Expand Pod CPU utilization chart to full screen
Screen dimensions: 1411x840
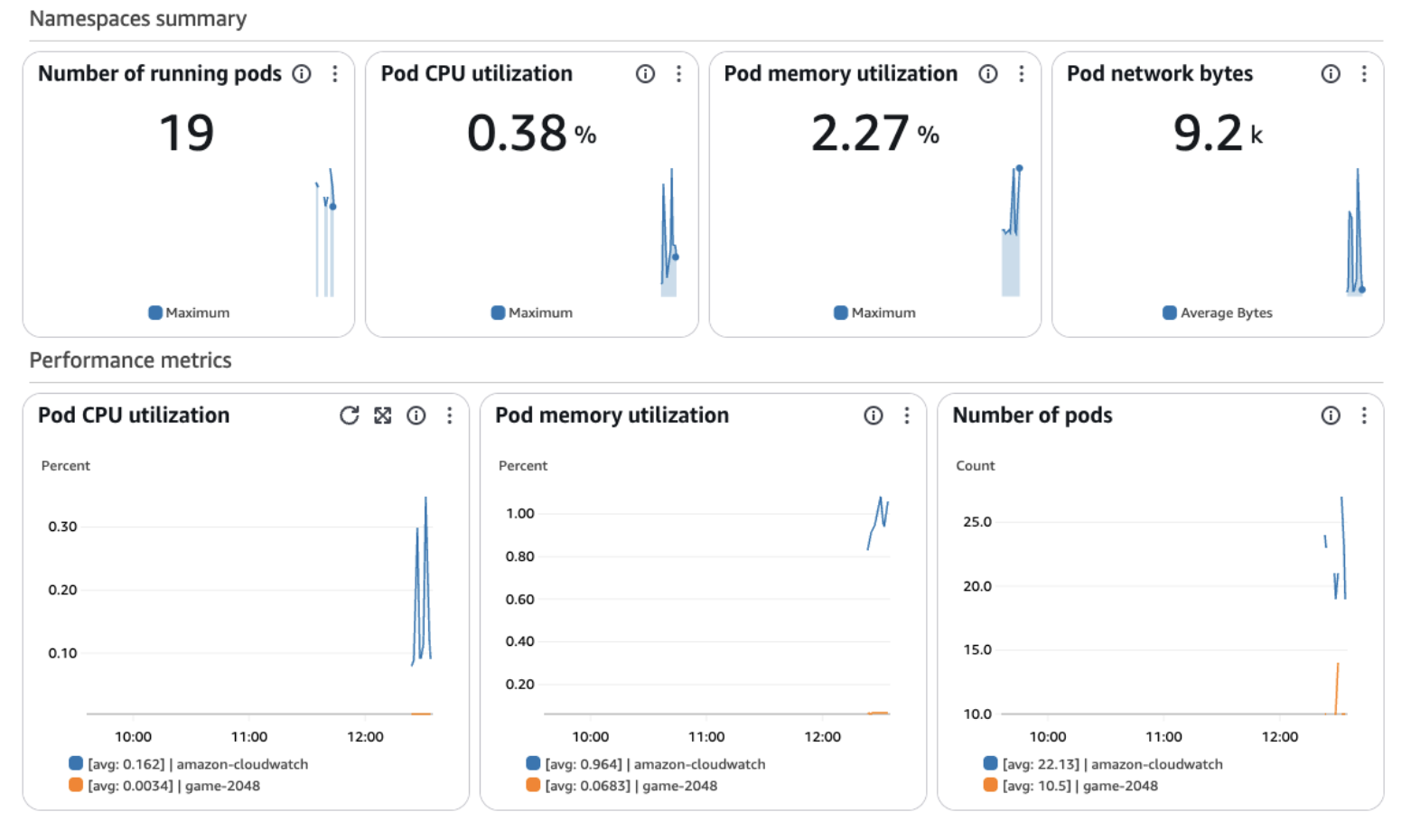[x=383, y=415]
